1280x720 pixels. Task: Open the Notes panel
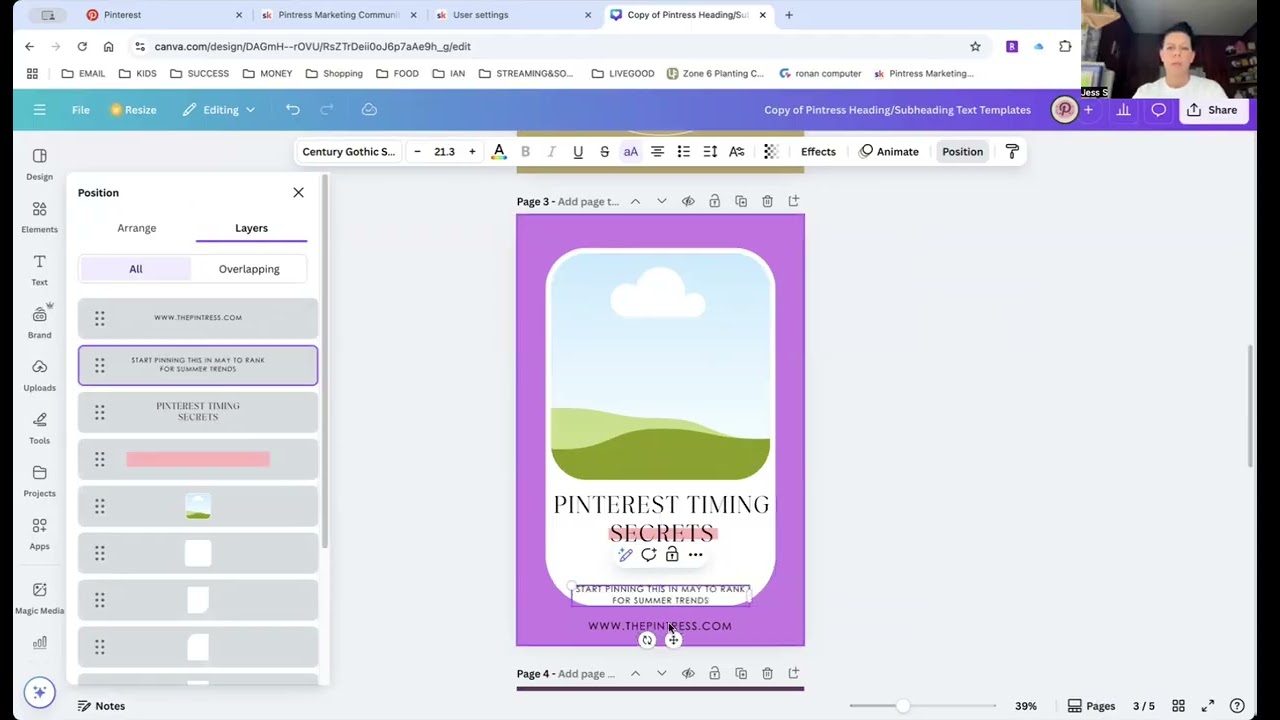coord(102,706)
